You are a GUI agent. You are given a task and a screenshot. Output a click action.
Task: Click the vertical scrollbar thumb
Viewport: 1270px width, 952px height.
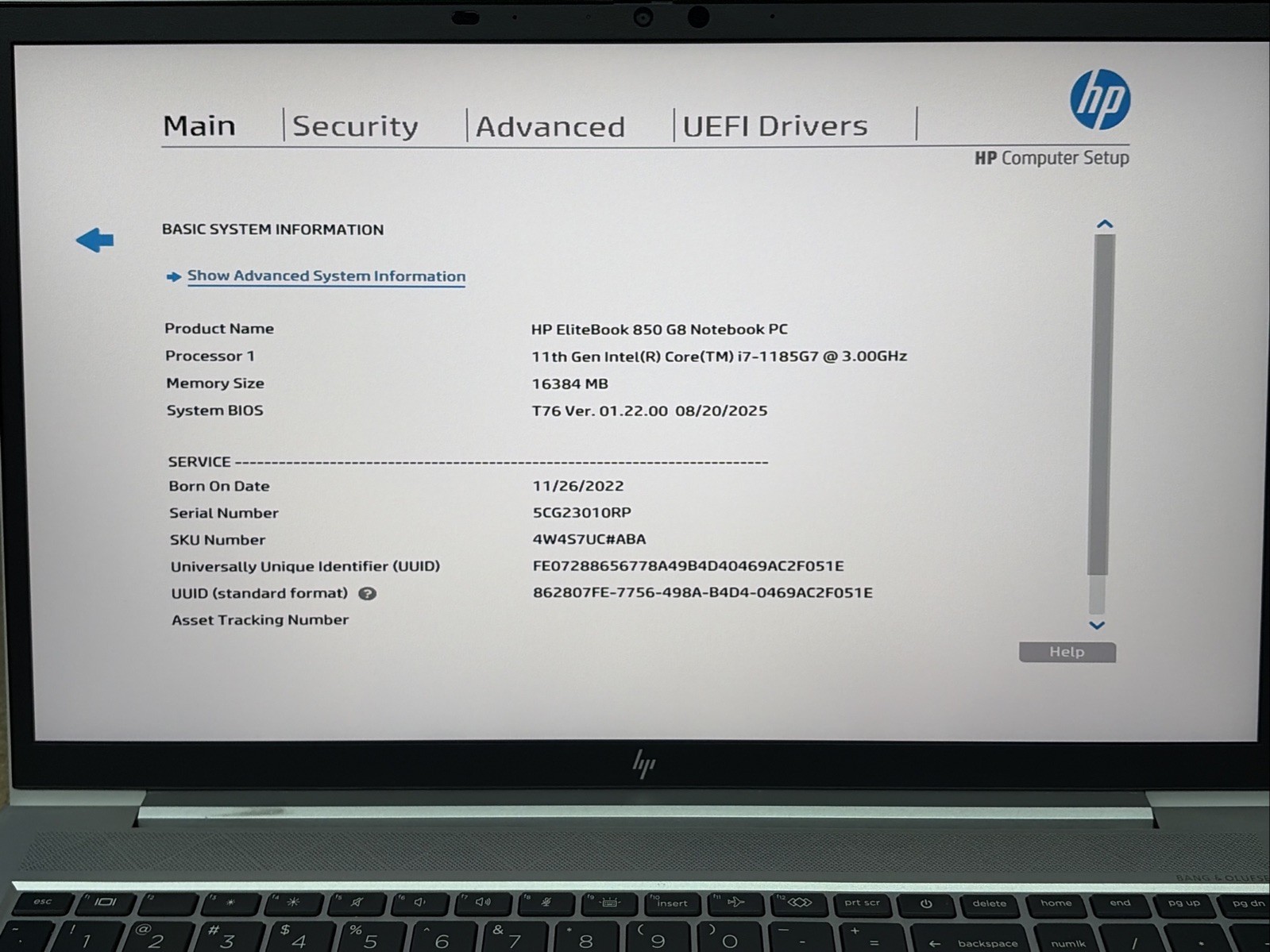pyautogui.click(x=1100, y=403)
